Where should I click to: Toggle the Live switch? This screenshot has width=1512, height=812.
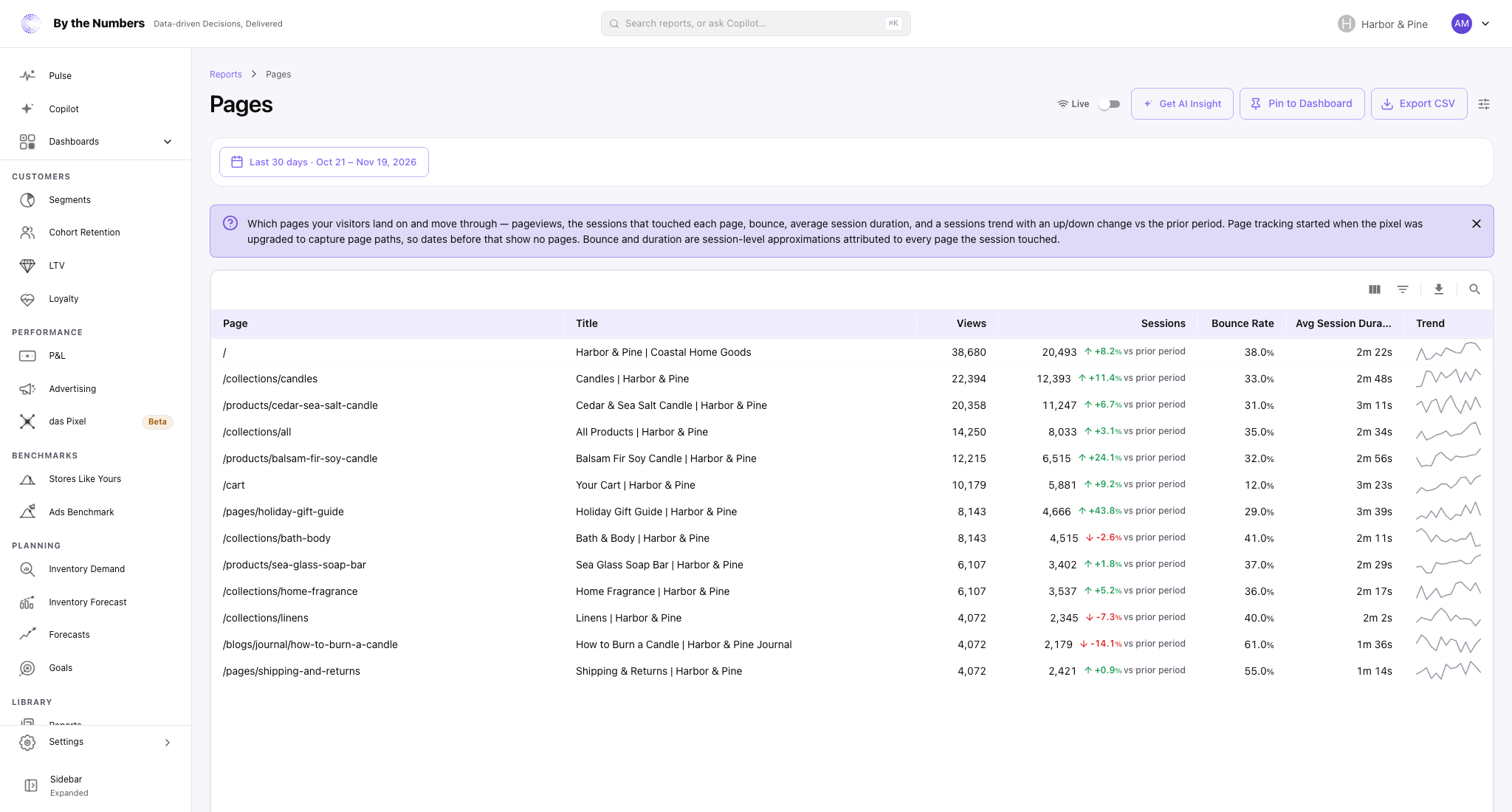point(1109,104)
